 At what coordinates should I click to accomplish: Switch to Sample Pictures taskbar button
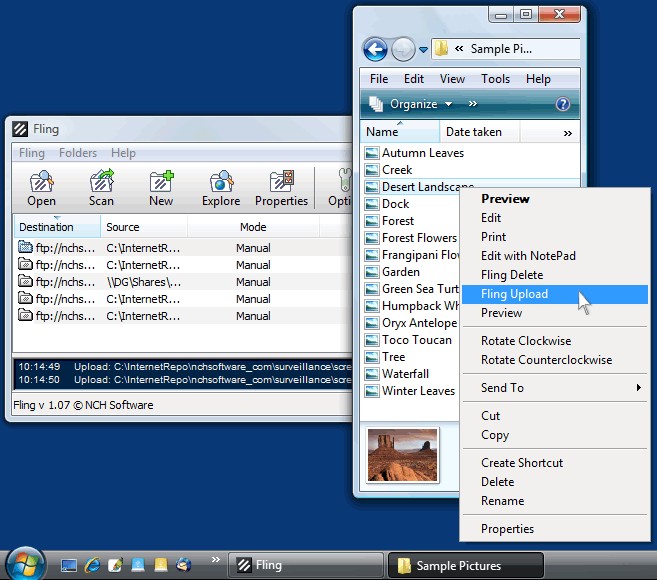(x=466, y=565)
